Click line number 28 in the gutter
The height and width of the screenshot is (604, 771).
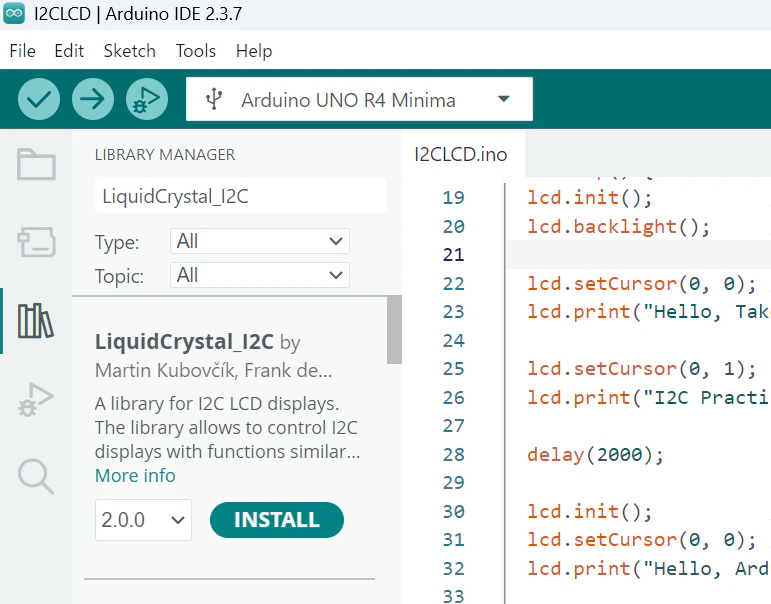point(453,454)
